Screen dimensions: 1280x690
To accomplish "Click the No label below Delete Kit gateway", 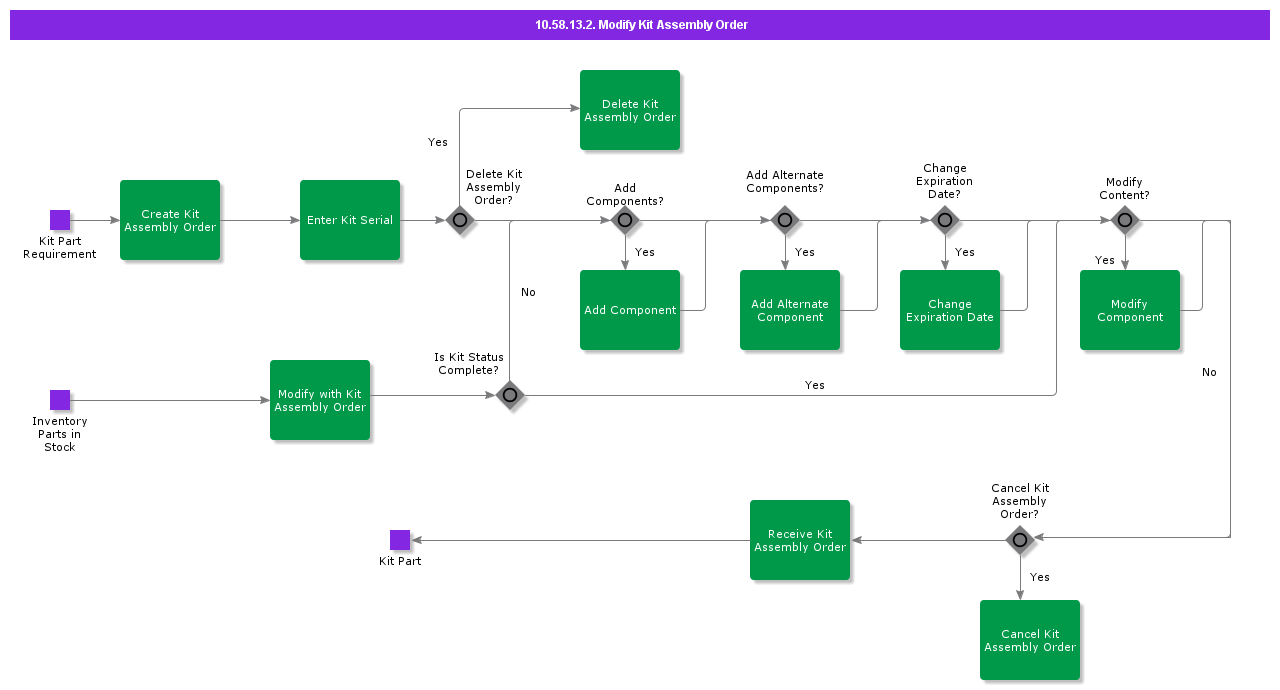I will pos(528,292).
